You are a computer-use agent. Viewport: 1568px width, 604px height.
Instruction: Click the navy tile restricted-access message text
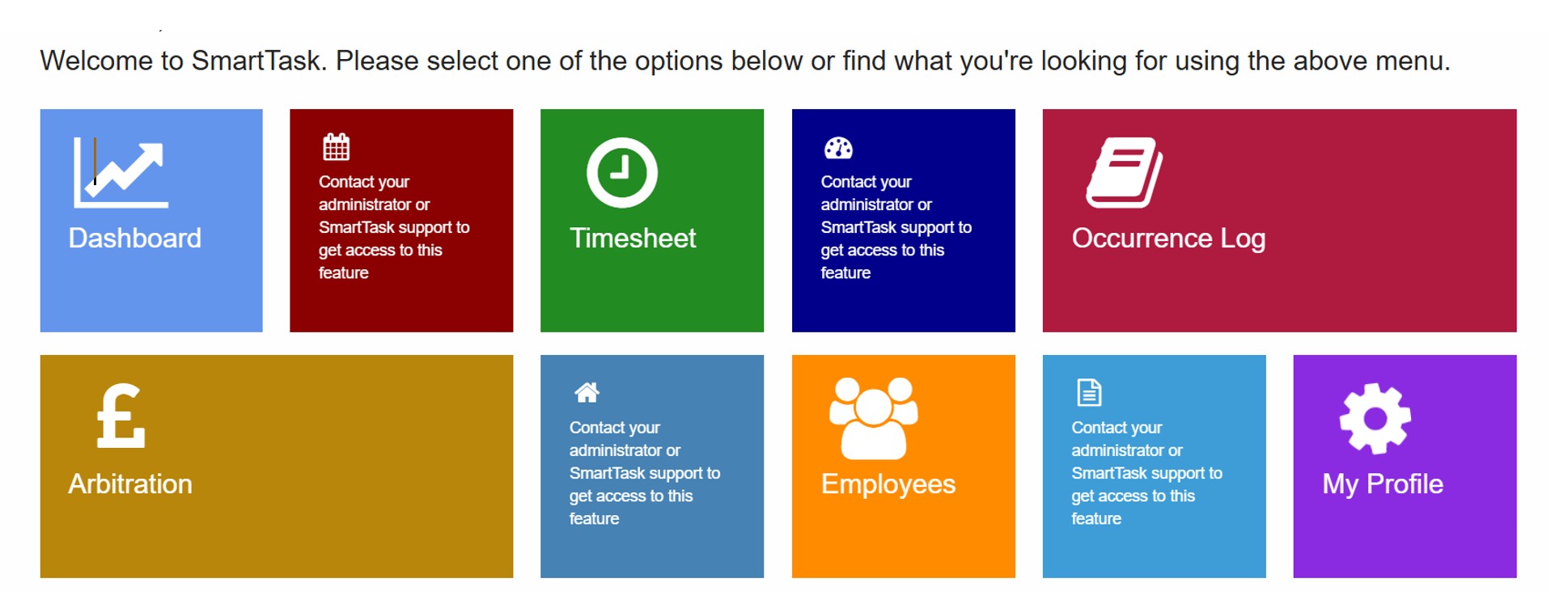tap(896, 227)
